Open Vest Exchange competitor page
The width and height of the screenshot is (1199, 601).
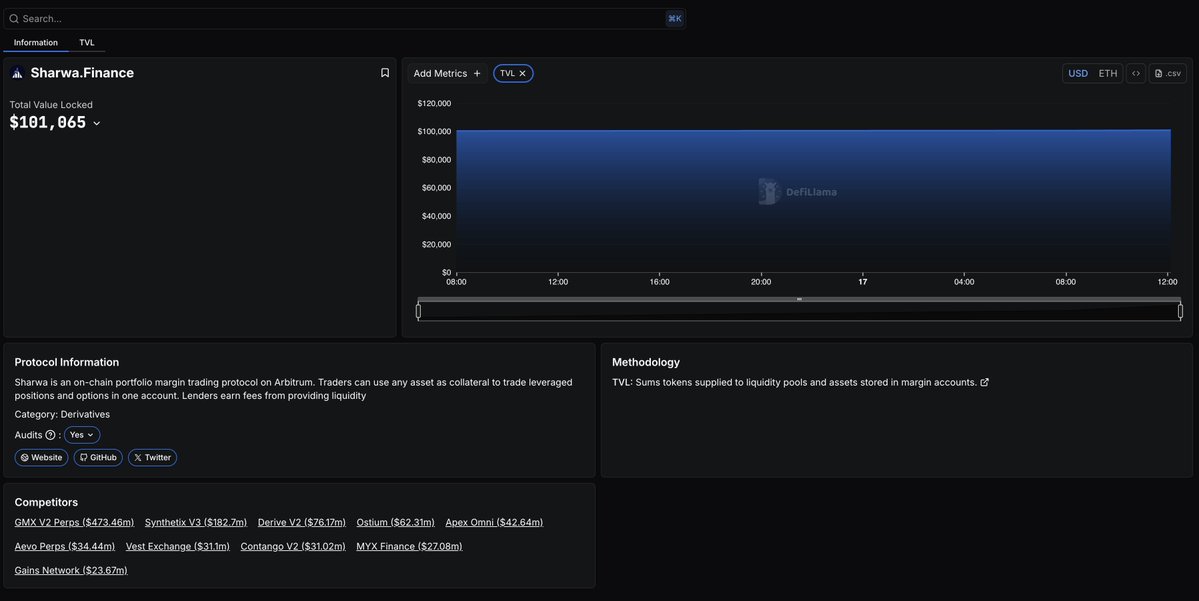tap(177, 546)
